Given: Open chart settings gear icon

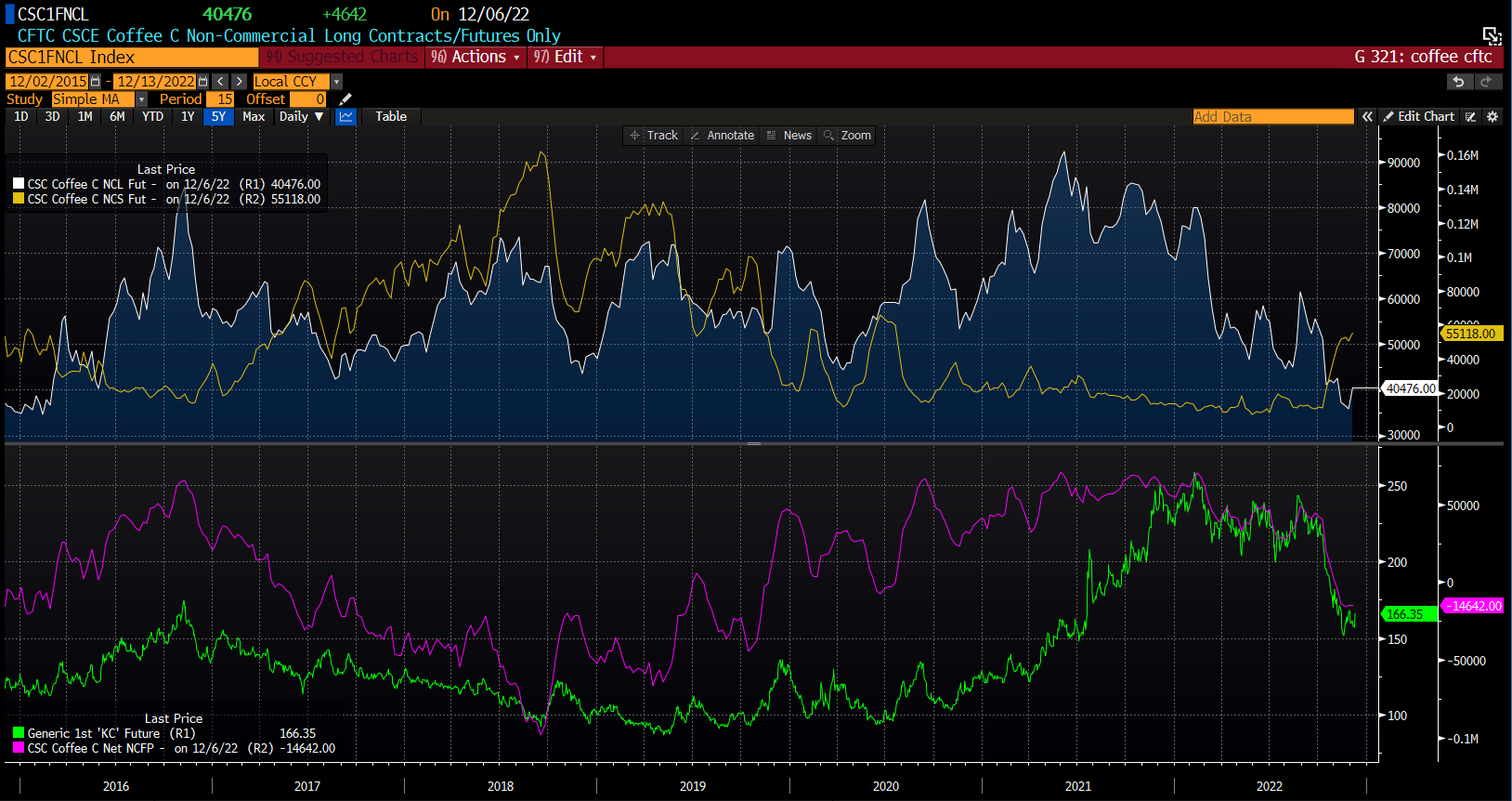Looking at the screenshot, I should pos(1492,117).
